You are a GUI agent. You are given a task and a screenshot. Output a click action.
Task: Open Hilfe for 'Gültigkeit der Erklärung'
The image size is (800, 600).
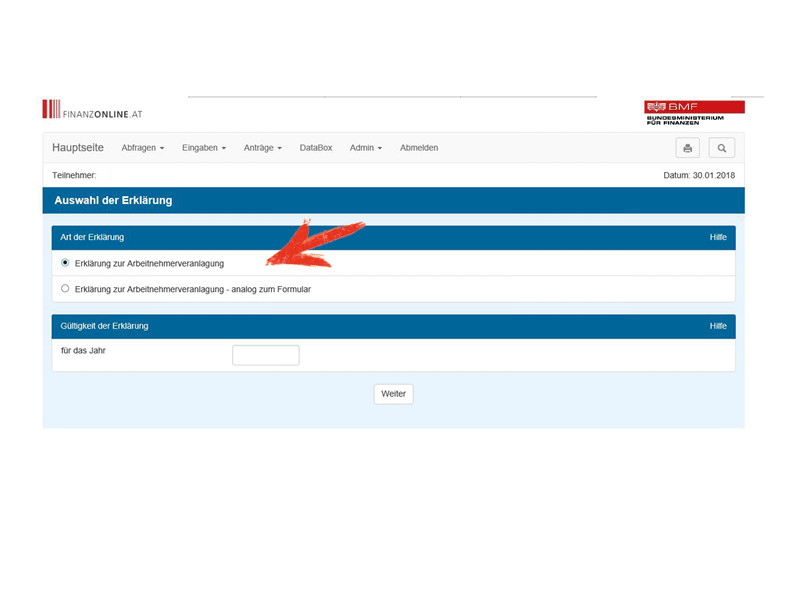coord(718,326)
